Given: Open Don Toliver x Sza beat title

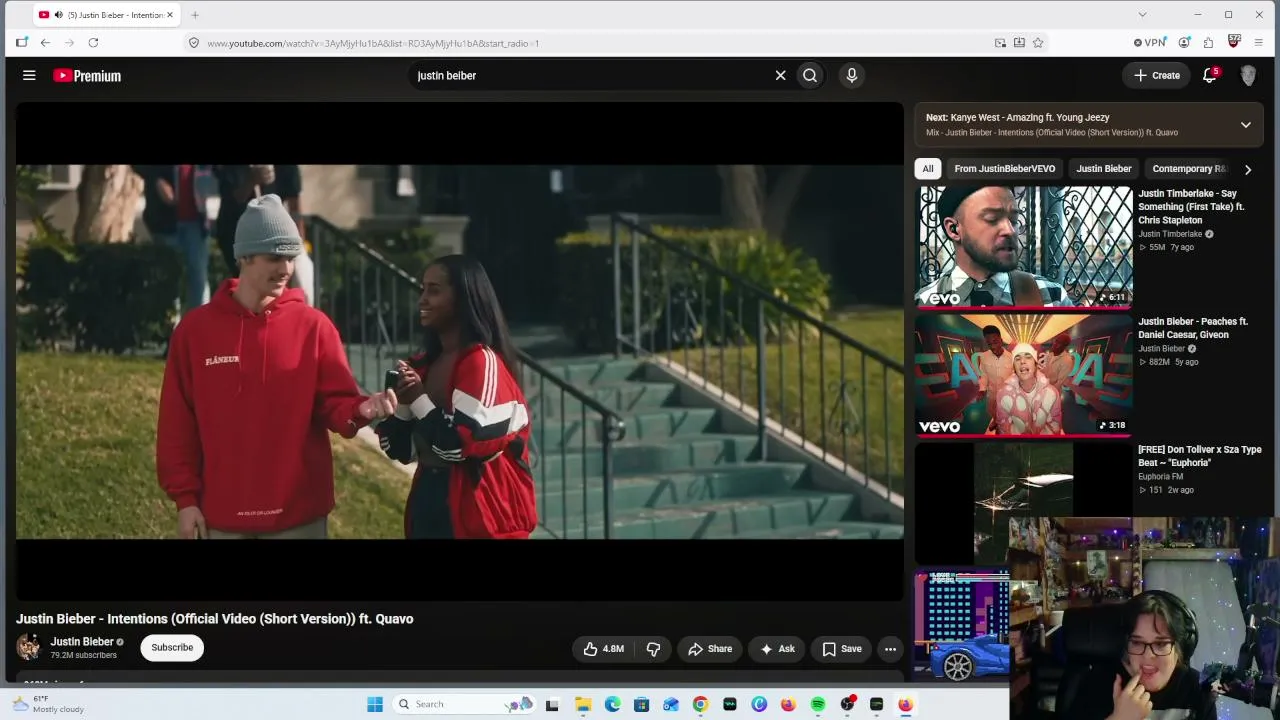Looking at the screenshot, I should coord(1200,456).
